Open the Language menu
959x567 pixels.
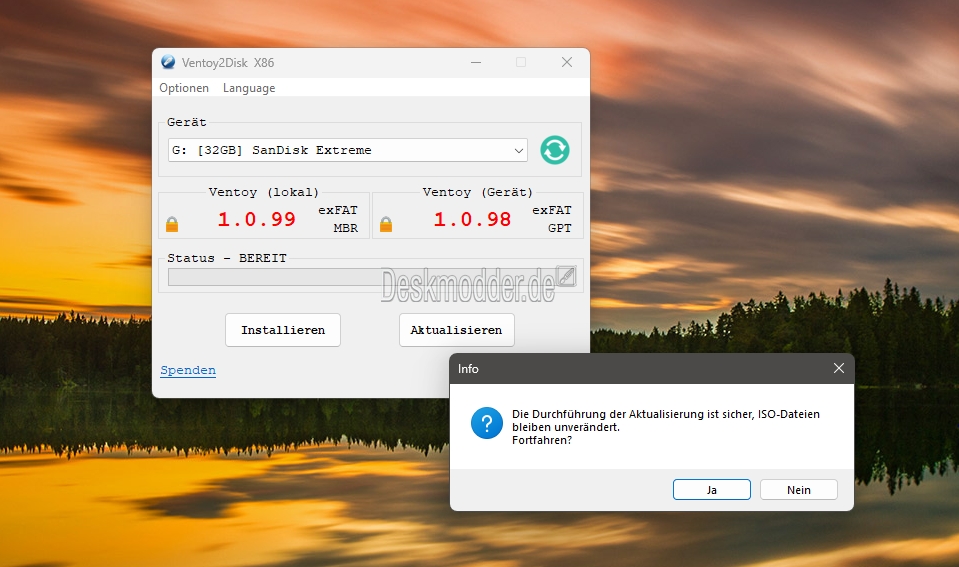[x=249, y=88]
